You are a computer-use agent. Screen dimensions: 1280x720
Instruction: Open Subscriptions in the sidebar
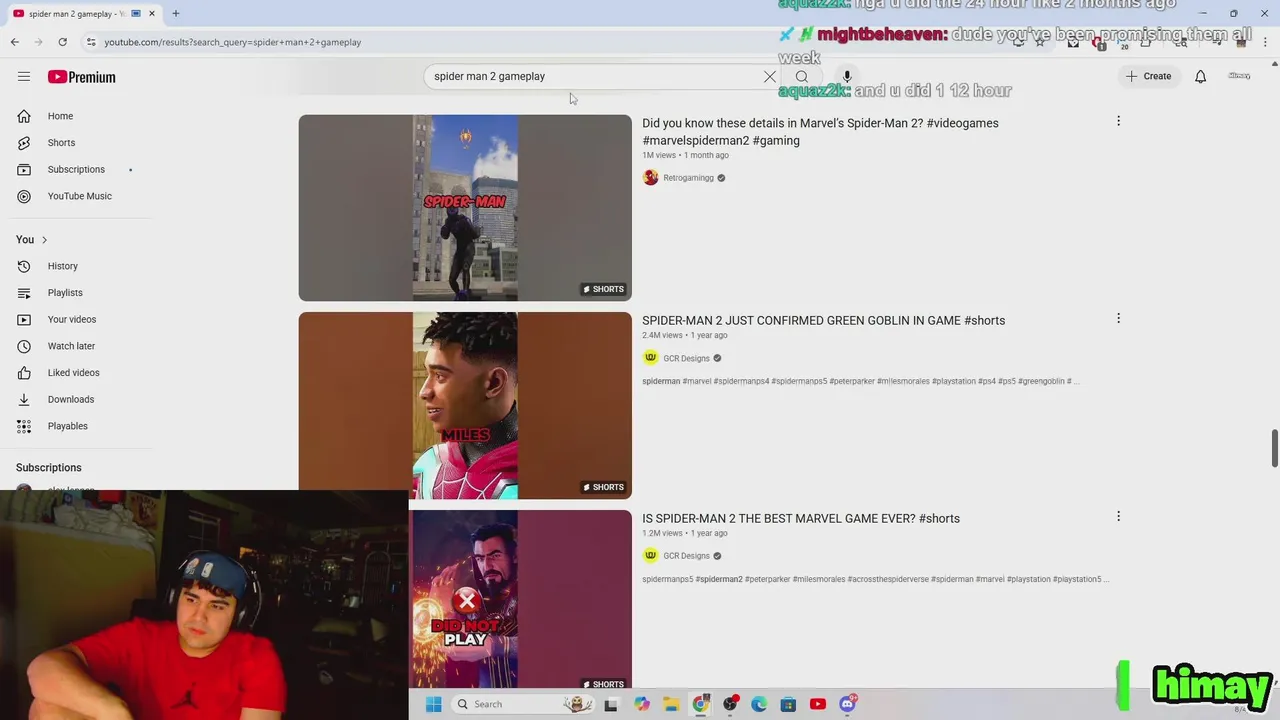[76, 169]
